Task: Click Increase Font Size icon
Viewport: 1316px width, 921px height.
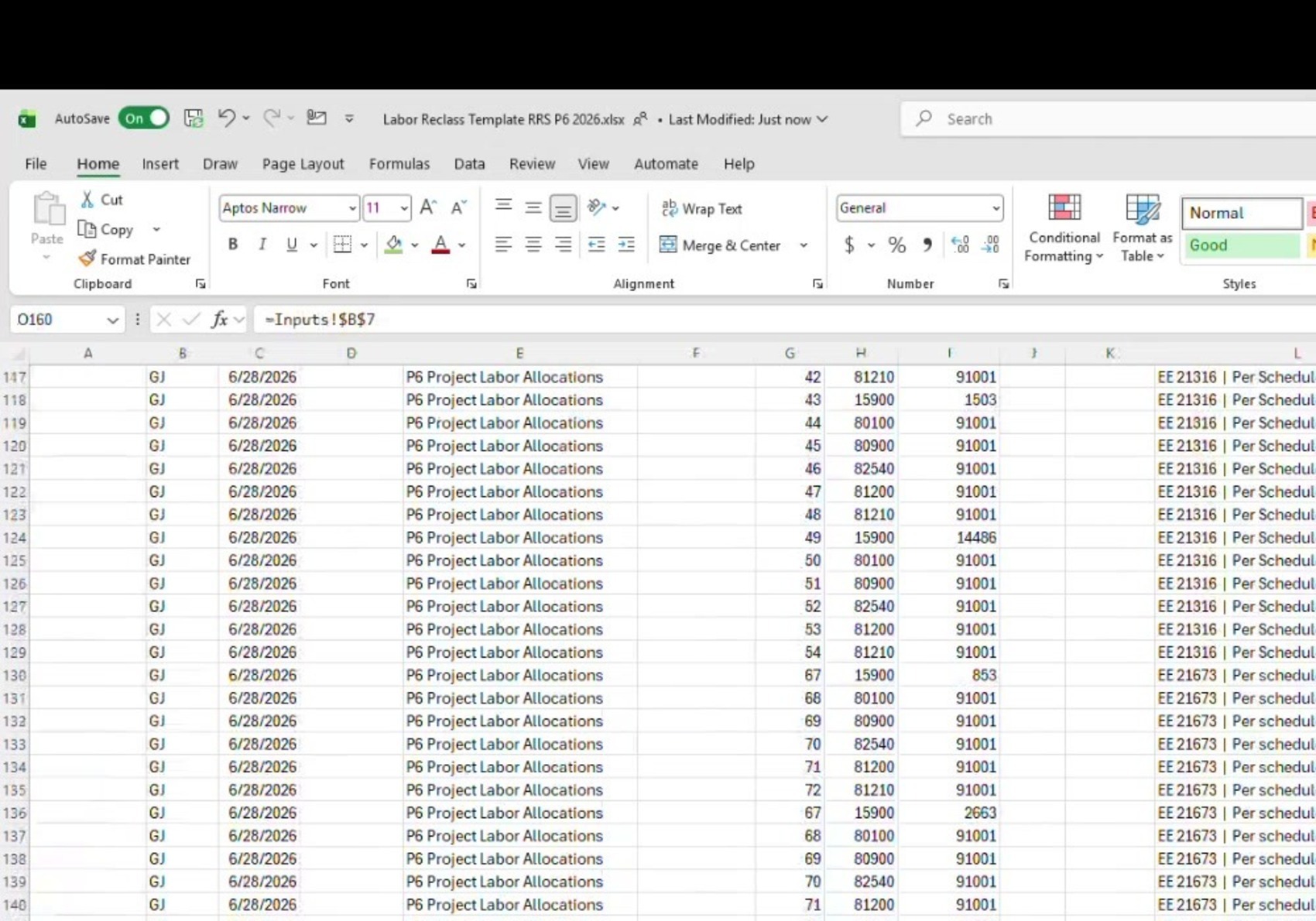Action: click(x=427, y=207)
